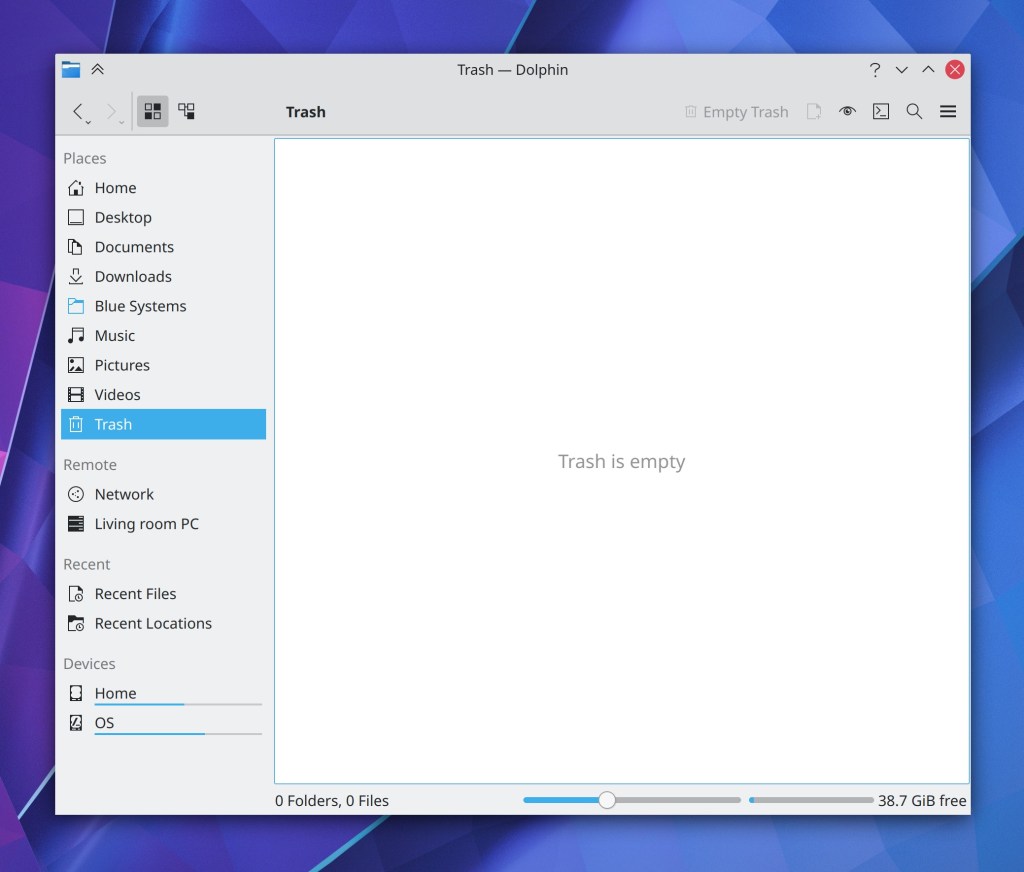Select the OS device

(x=104, y=723)
